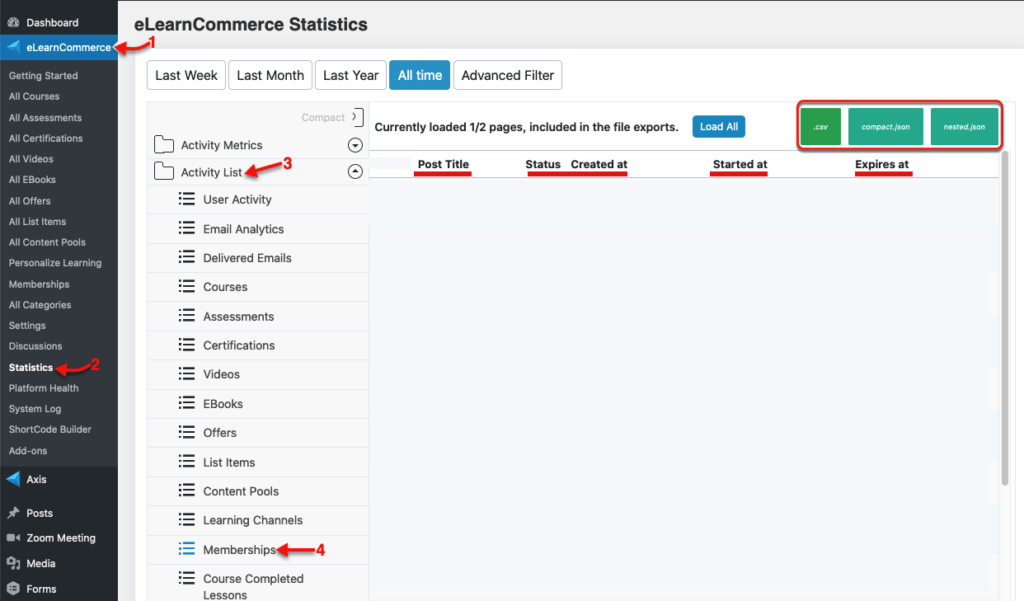Select the Last Month filter
The width and height of the screenshot is (1024, 601).
(x=270, y=75)
